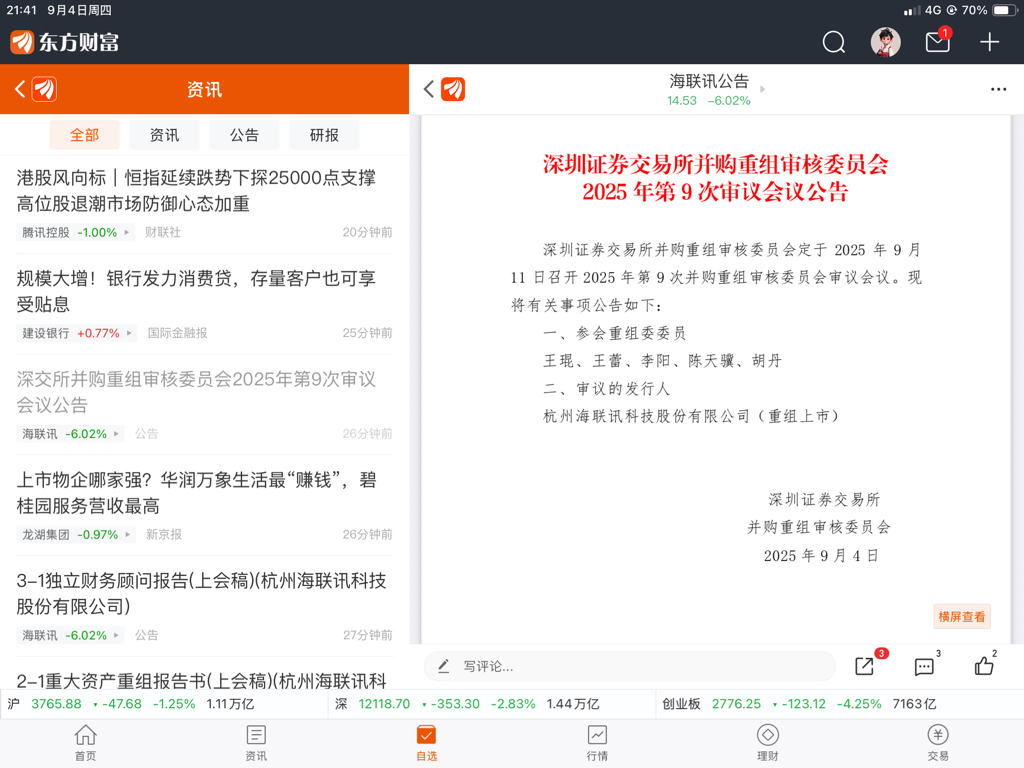Select the 研报 filter chip
1024x768 pixels.
click(x=324, y=135)
